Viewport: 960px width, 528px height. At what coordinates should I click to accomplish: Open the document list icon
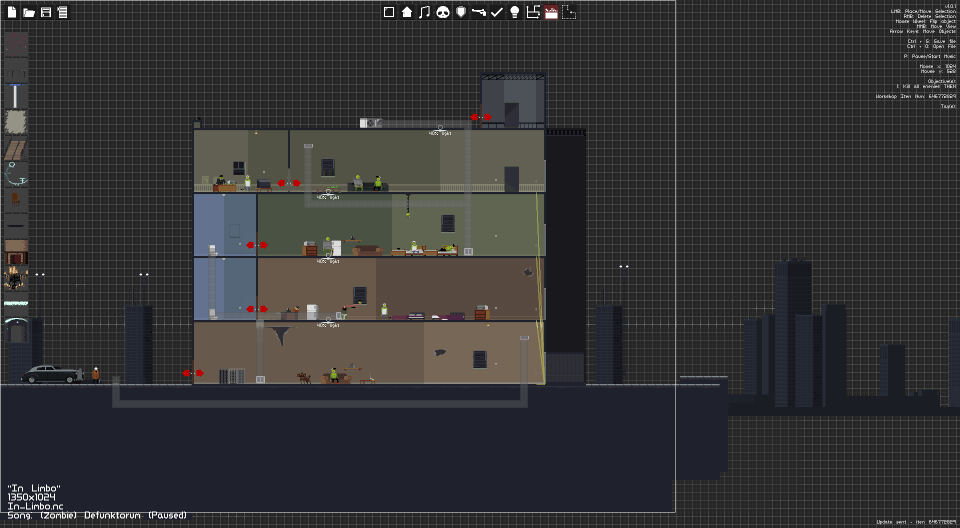[62, 12]
